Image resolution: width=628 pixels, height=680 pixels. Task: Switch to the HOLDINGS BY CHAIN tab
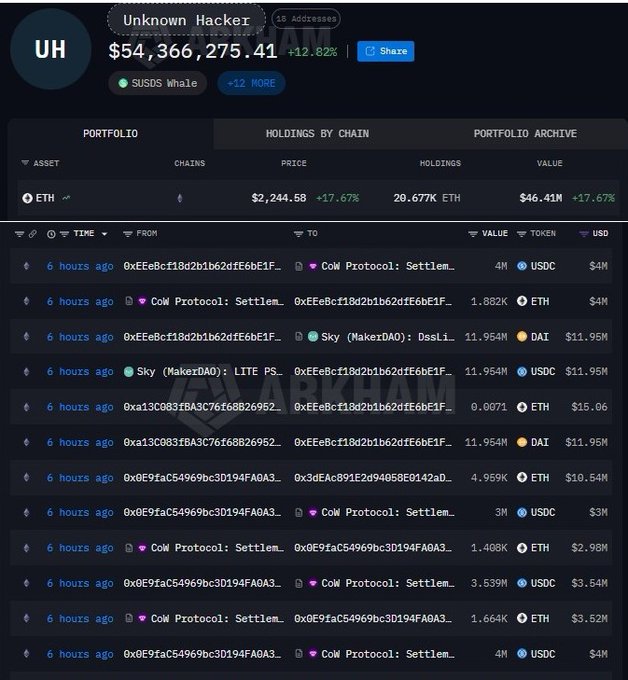(x=317, y=134)
